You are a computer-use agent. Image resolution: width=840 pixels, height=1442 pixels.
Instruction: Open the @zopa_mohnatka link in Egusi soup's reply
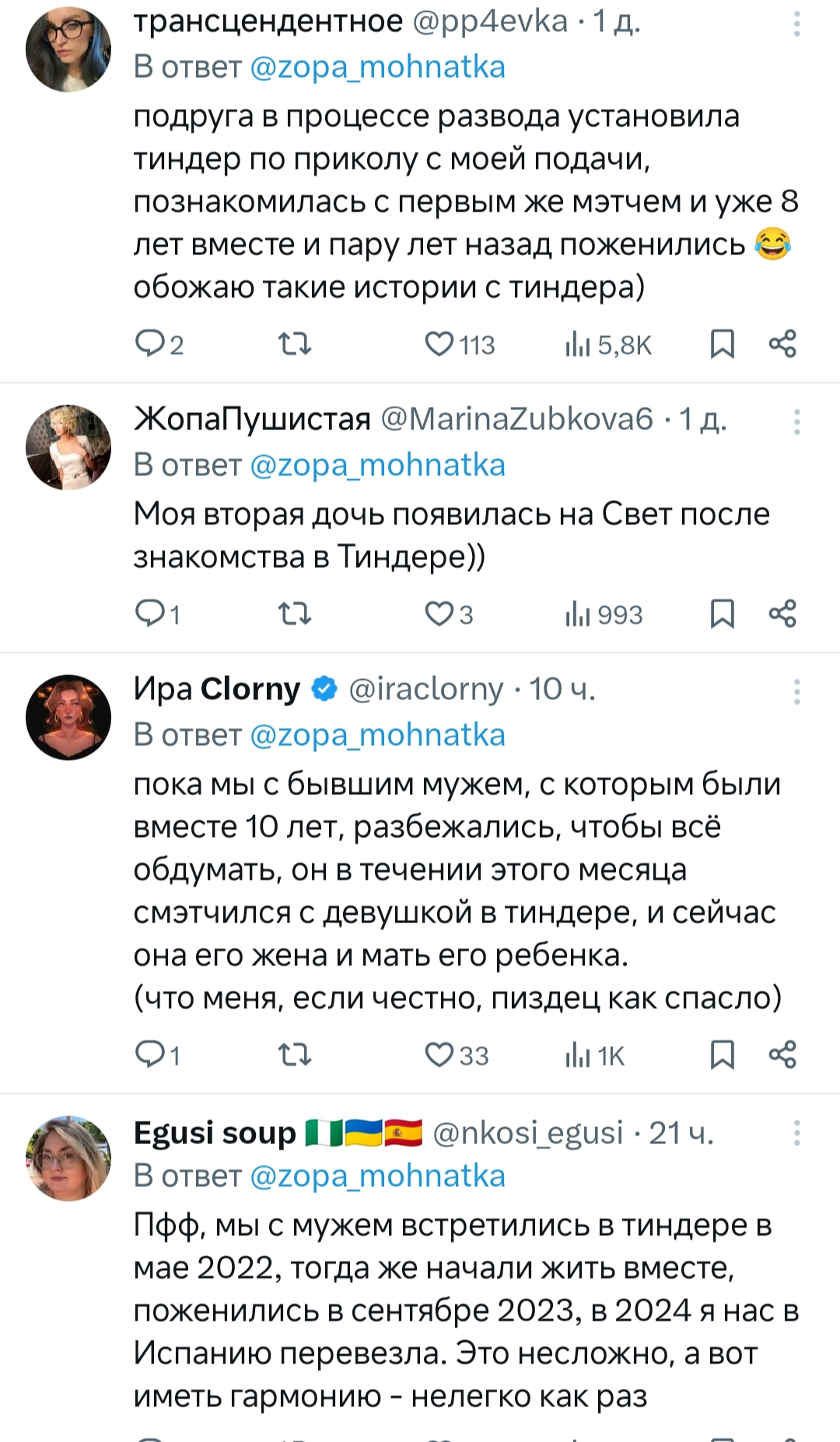(377, 1176)
